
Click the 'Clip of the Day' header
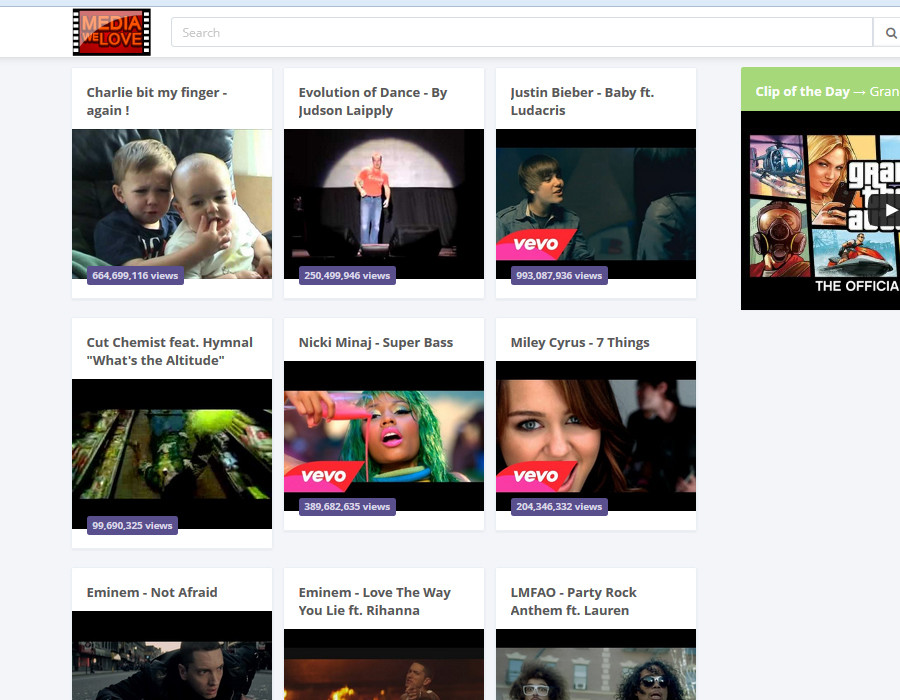(820, 89)
